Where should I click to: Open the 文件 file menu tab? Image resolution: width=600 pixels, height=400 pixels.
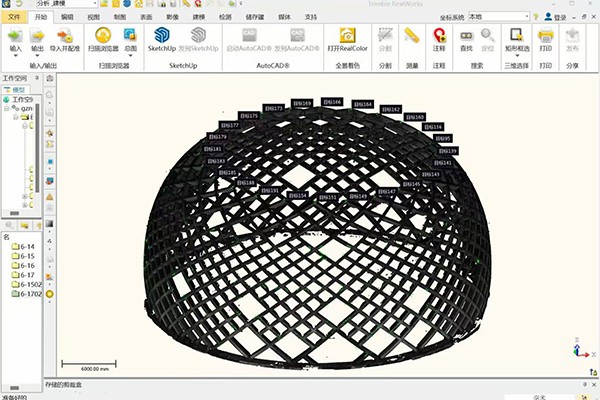coord(14,17)
